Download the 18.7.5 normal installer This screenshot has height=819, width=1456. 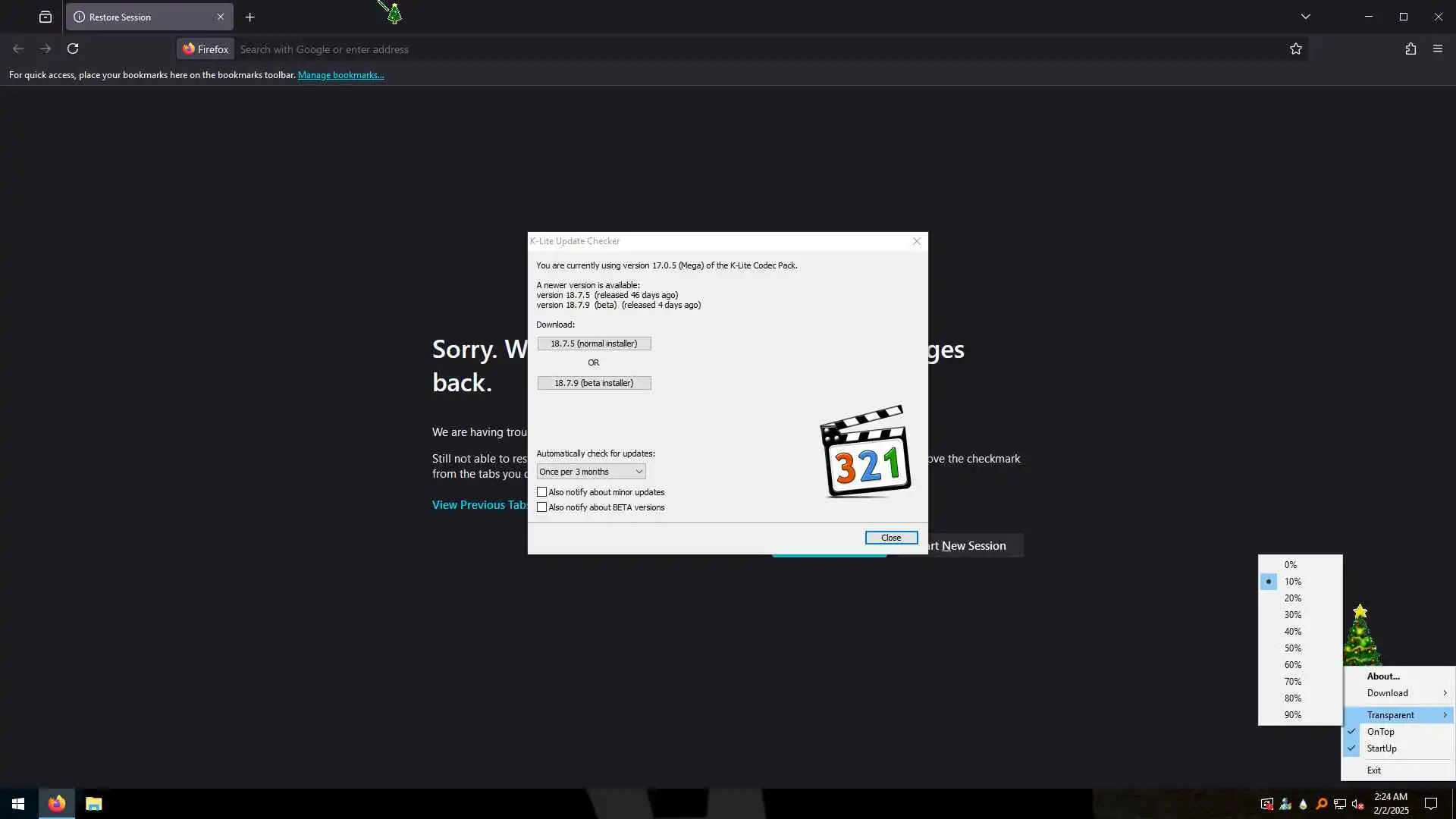click(x=594, y=344)
